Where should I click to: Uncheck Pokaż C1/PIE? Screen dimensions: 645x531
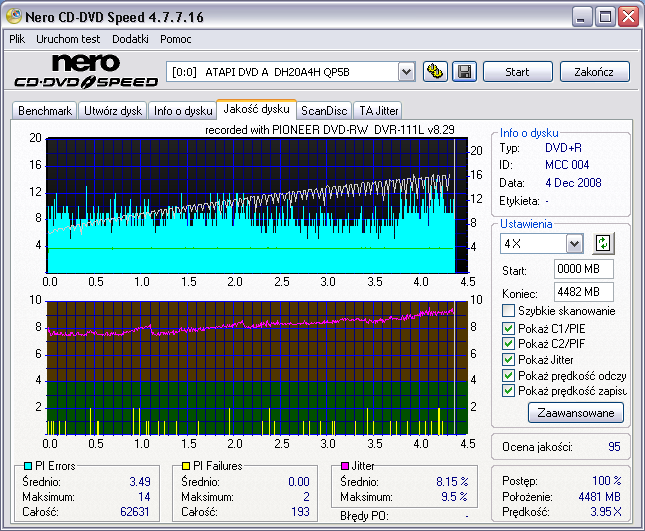[508, 328]
